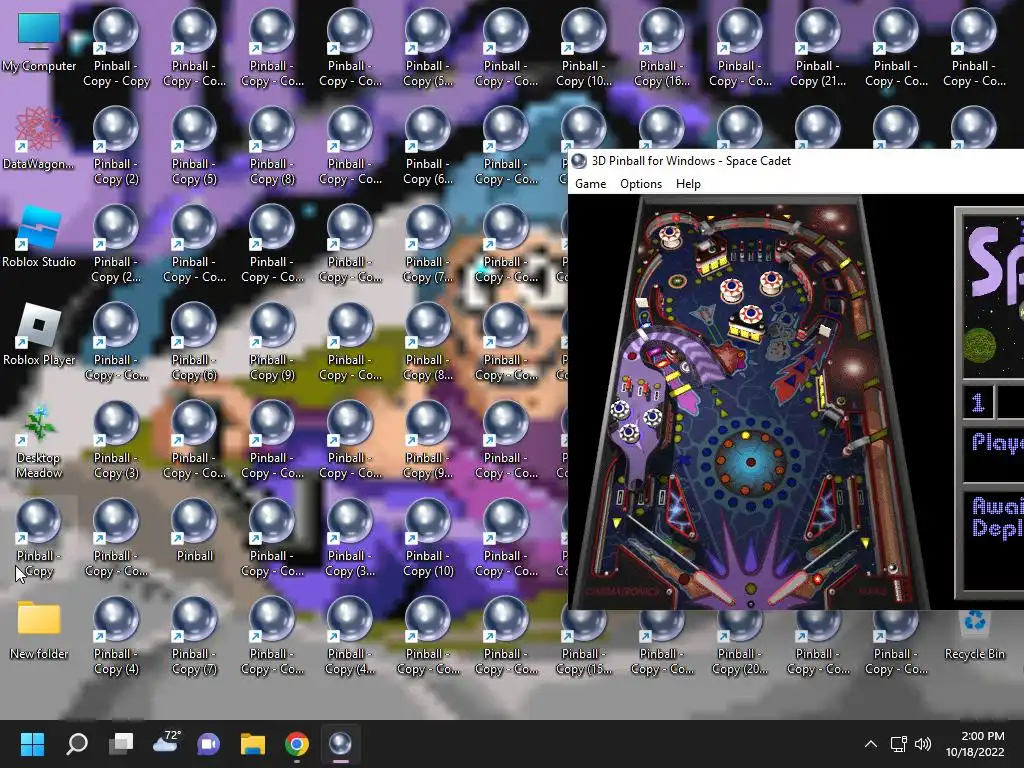Select the Roblox Player shortcut

[39, 336]
